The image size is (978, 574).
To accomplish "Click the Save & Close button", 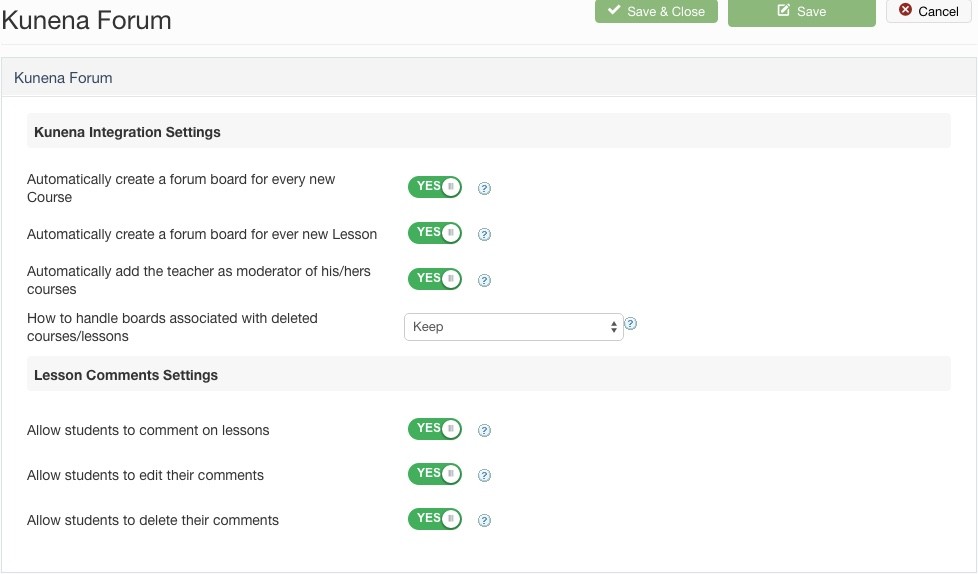I will (x=656, y=11).
